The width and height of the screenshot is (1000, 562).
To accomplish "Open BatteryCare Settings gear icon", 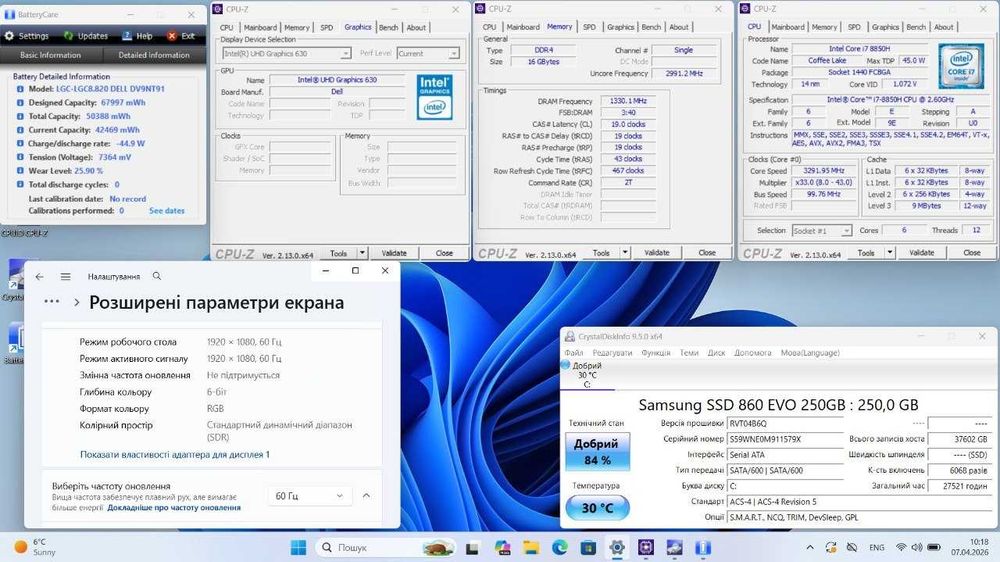I will (9, 36).
